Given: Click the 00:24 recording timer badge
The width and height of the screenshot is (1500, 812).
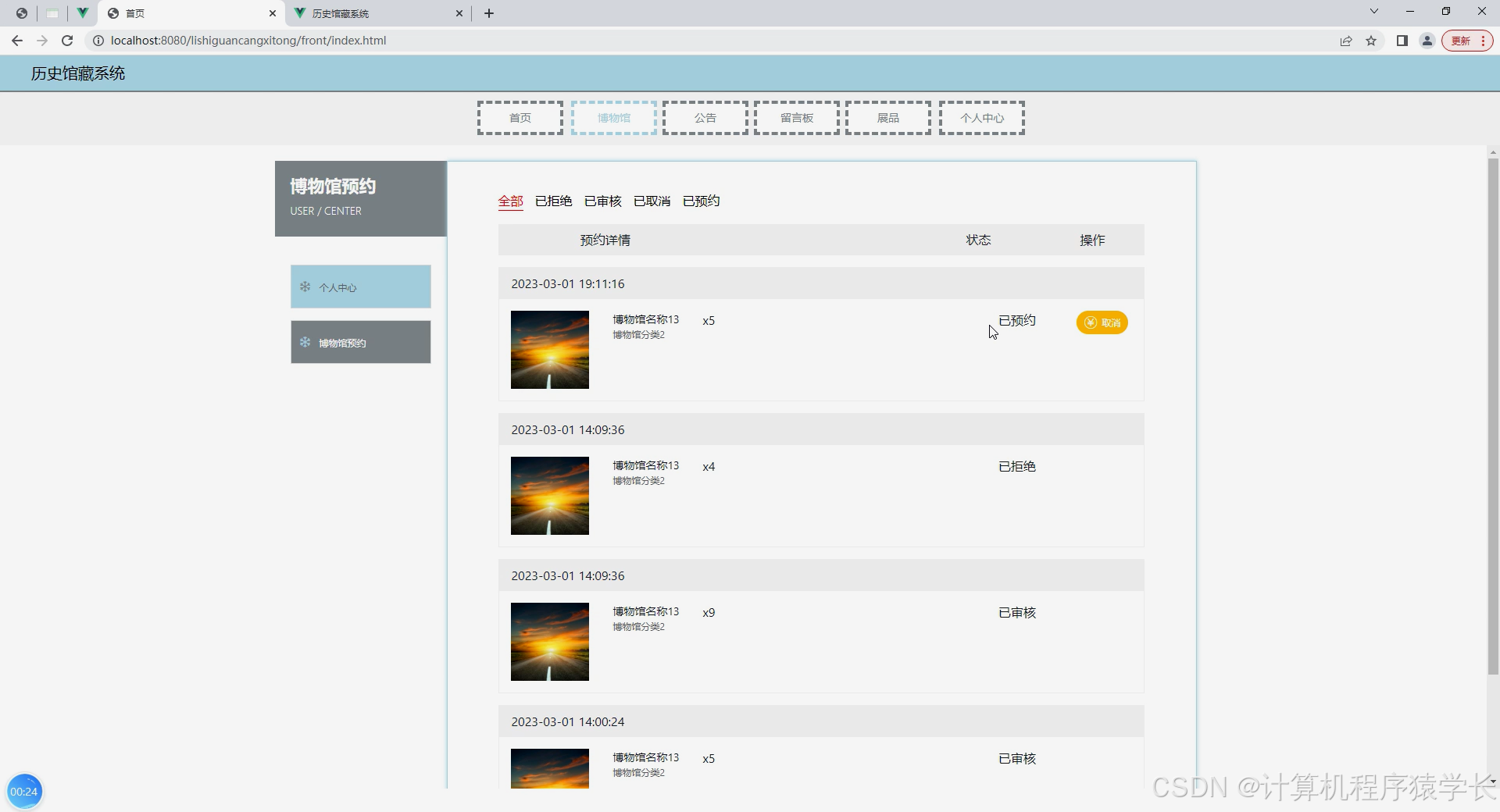Looking at the screenshot, I should point(24,792).
